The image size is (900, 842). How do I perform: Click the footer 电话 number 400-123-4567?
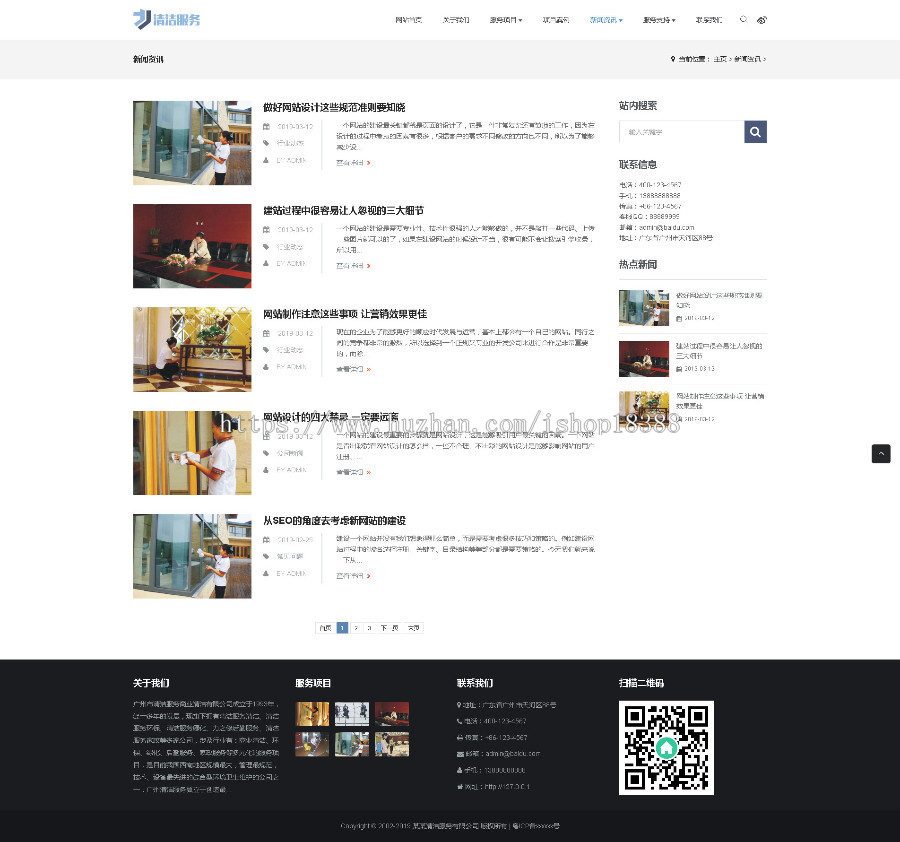coord(505,721)
